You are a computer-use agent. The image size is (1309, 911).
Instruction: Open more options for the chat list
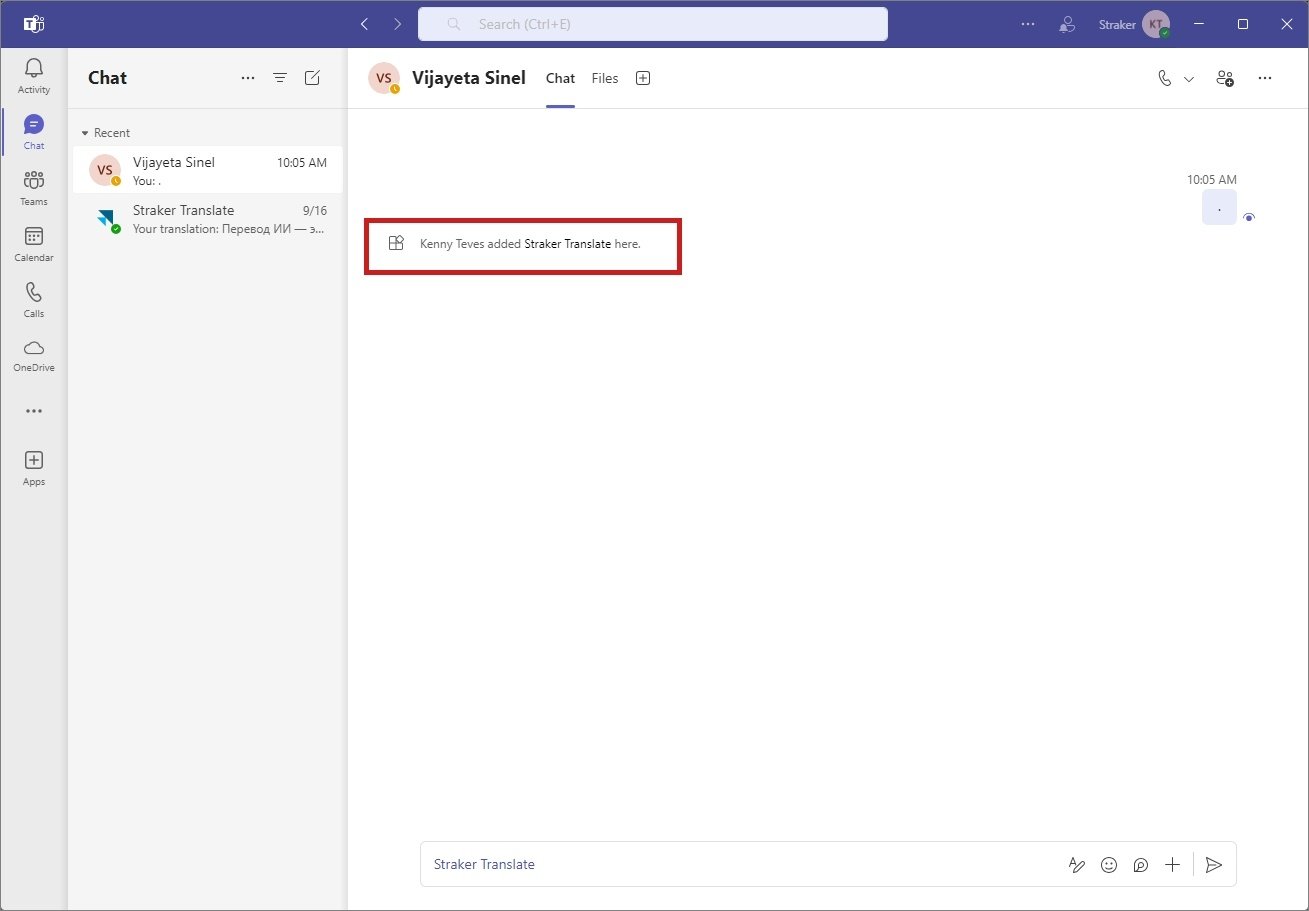tap(247, 77)
